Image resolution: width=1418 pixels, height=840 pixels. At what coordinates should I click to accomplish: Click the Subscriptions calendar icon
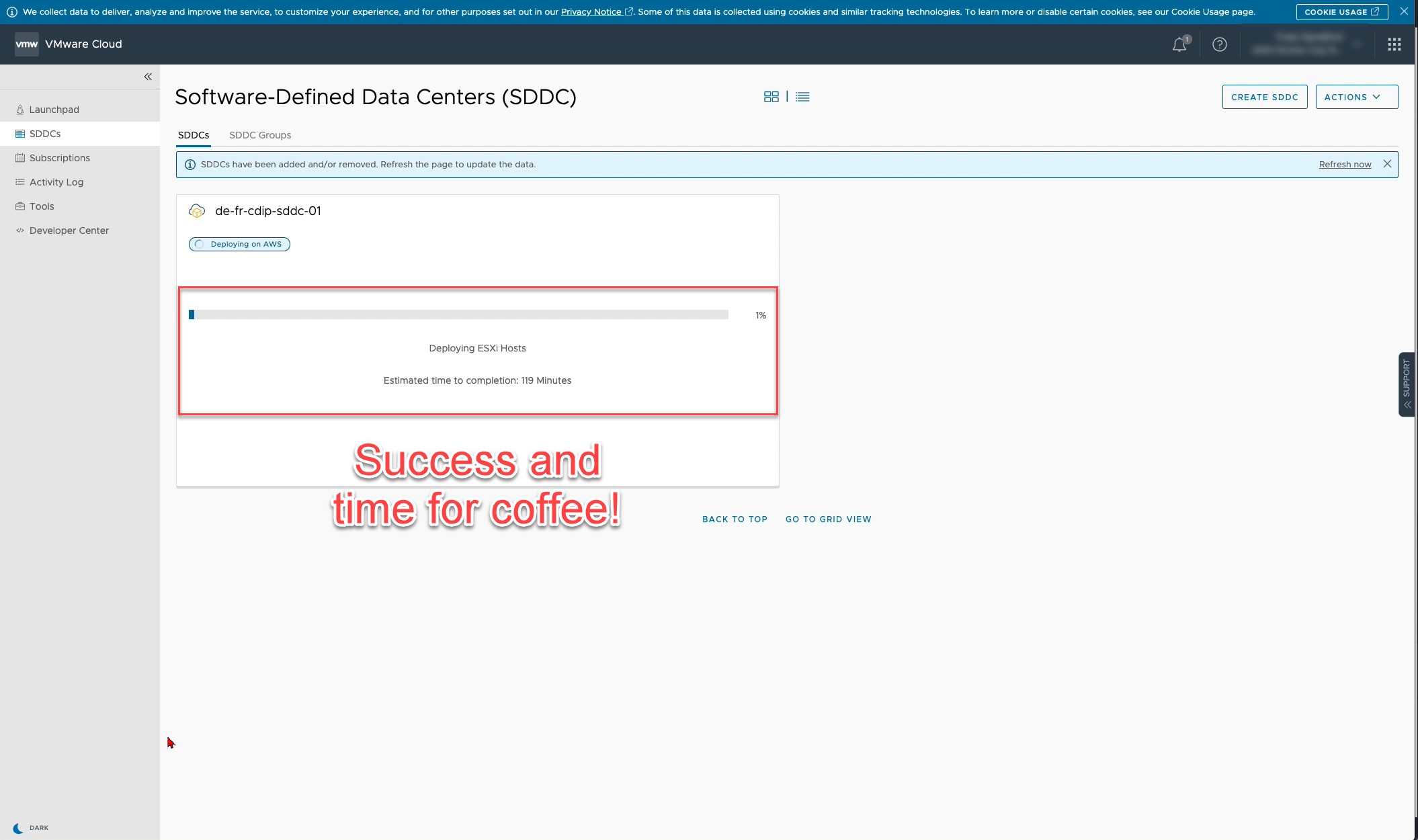pyautogui.click(x=20, y=158)
